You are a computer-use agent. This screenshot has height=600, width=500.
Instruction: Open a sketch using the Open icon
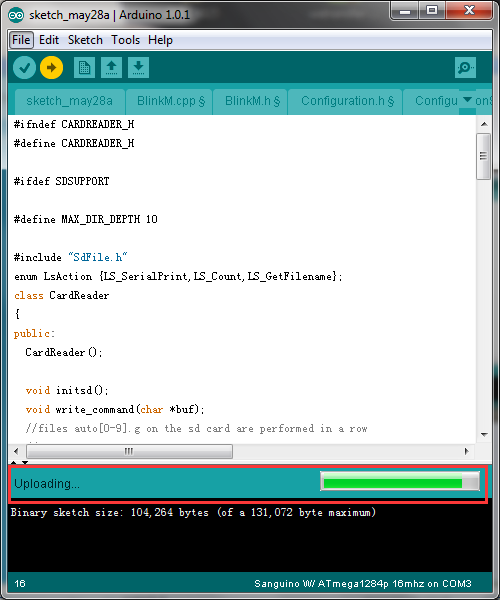pyautogui.click(x=111, y=68)
